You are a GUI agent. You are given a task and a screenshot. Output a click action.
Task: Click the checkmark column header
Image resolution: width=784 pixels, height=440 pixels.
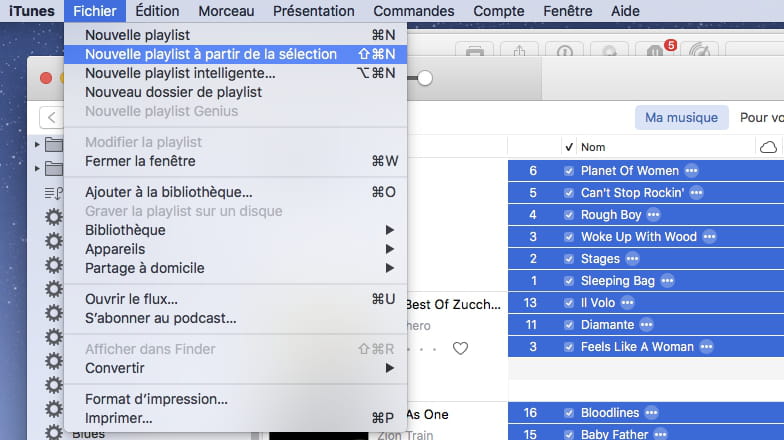click(x=568, y=147)
